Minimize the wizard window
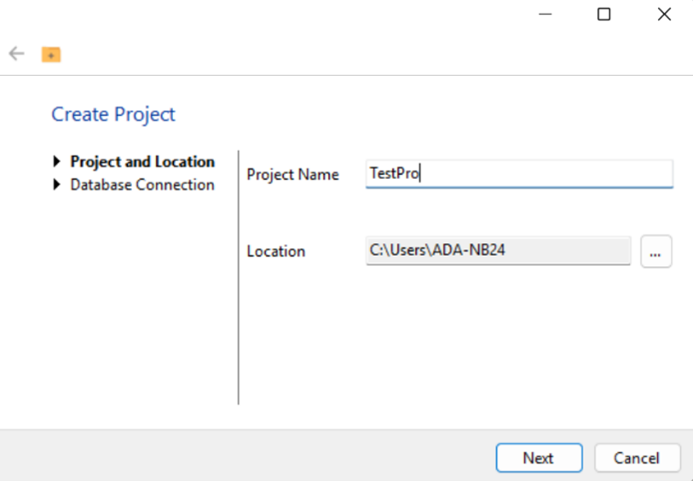 (x=545, y=15)
